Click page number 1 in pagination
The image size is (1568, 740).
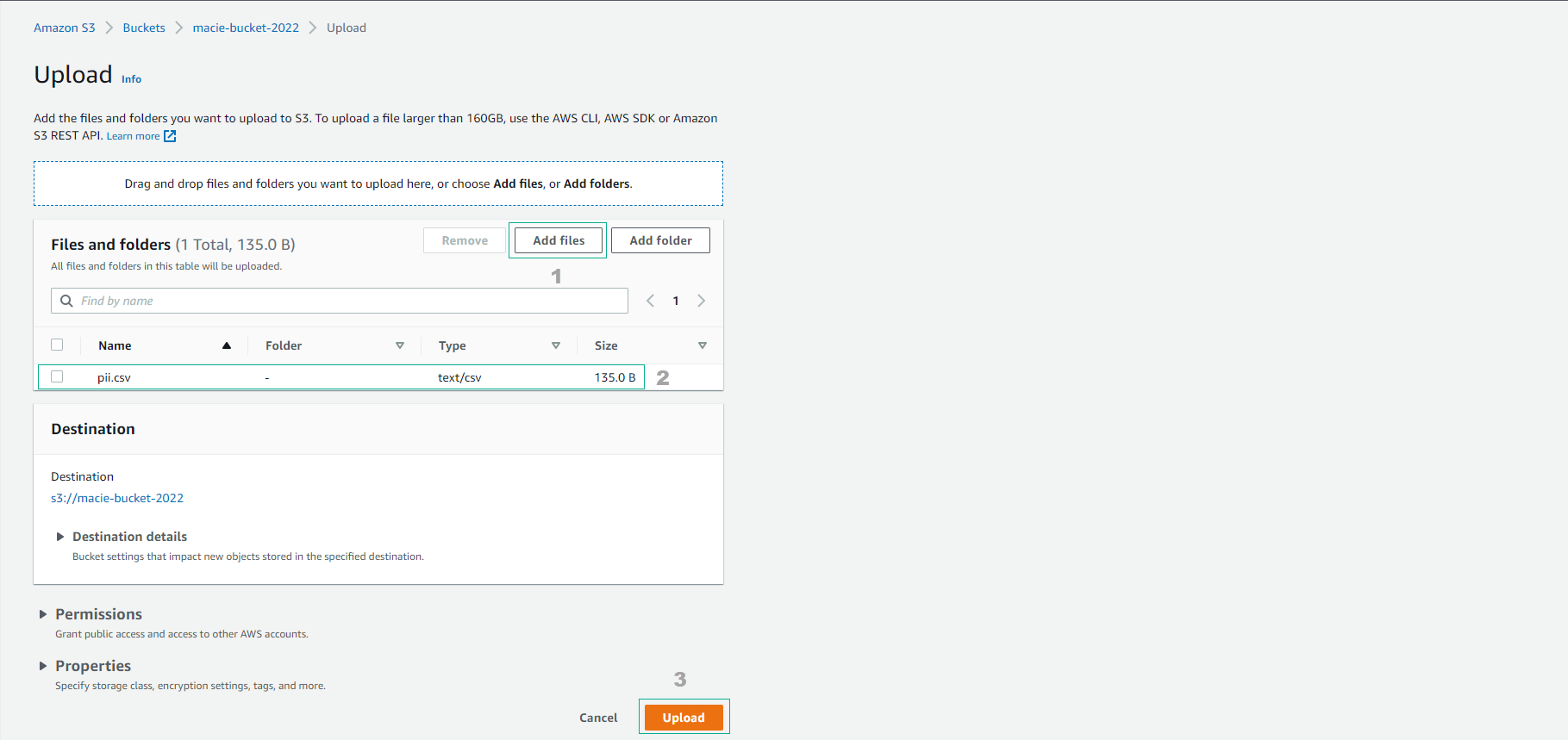pos(676,301)
